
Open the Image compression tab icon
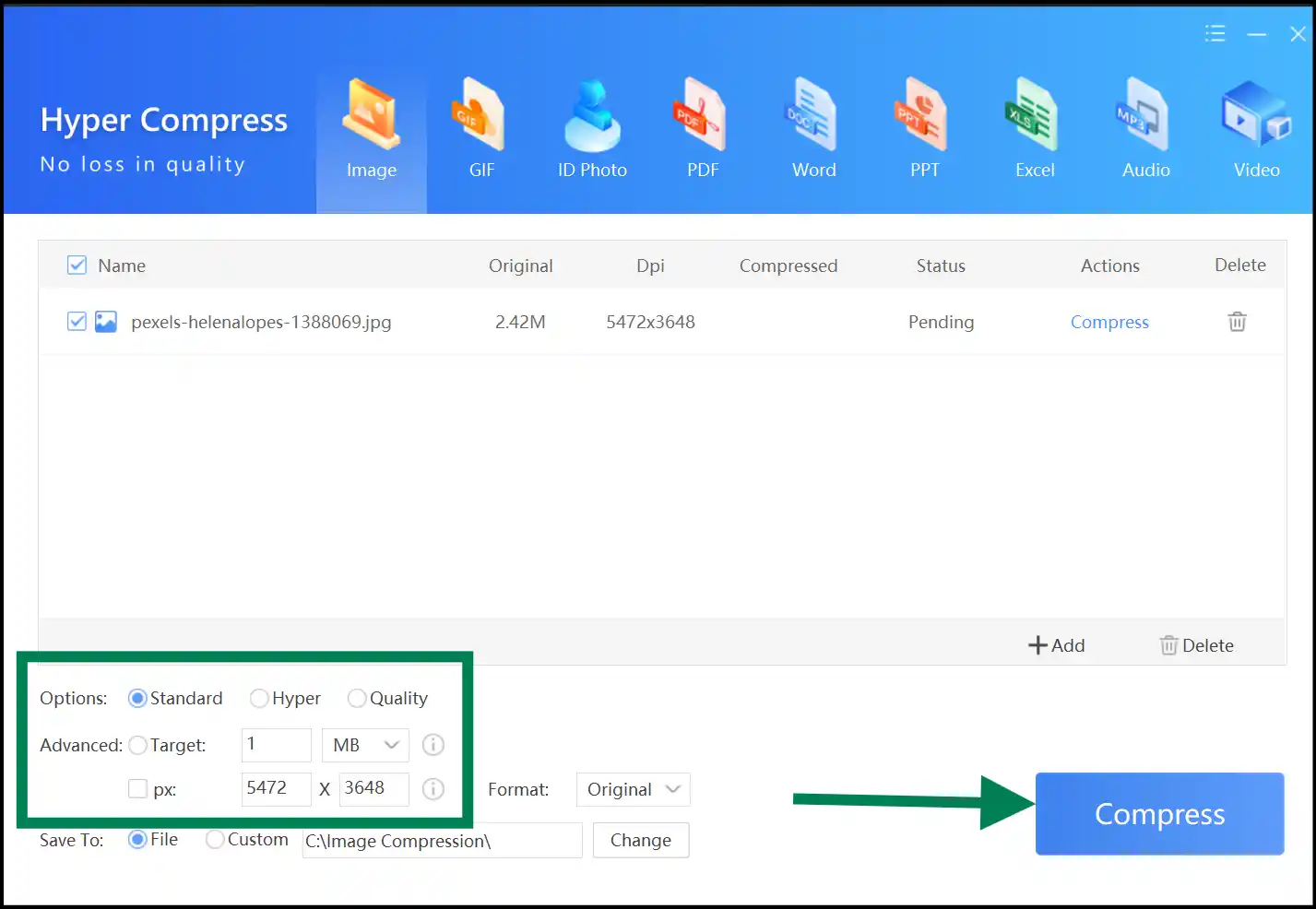(371, 114)
